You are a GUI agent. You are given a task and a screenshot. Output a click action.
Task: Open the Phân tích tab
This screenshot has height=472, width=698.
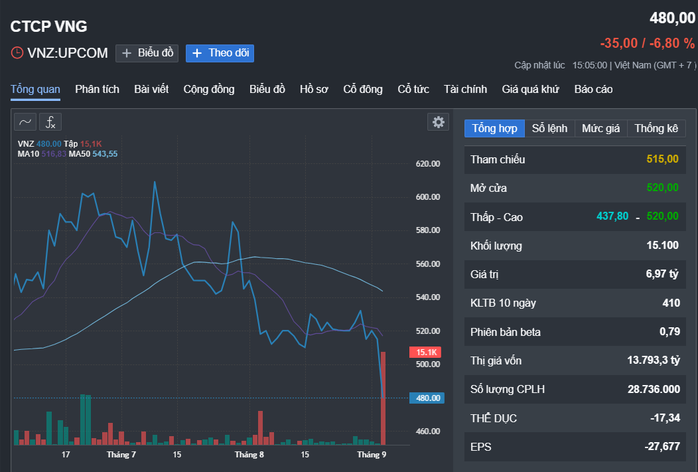(97, 90)
